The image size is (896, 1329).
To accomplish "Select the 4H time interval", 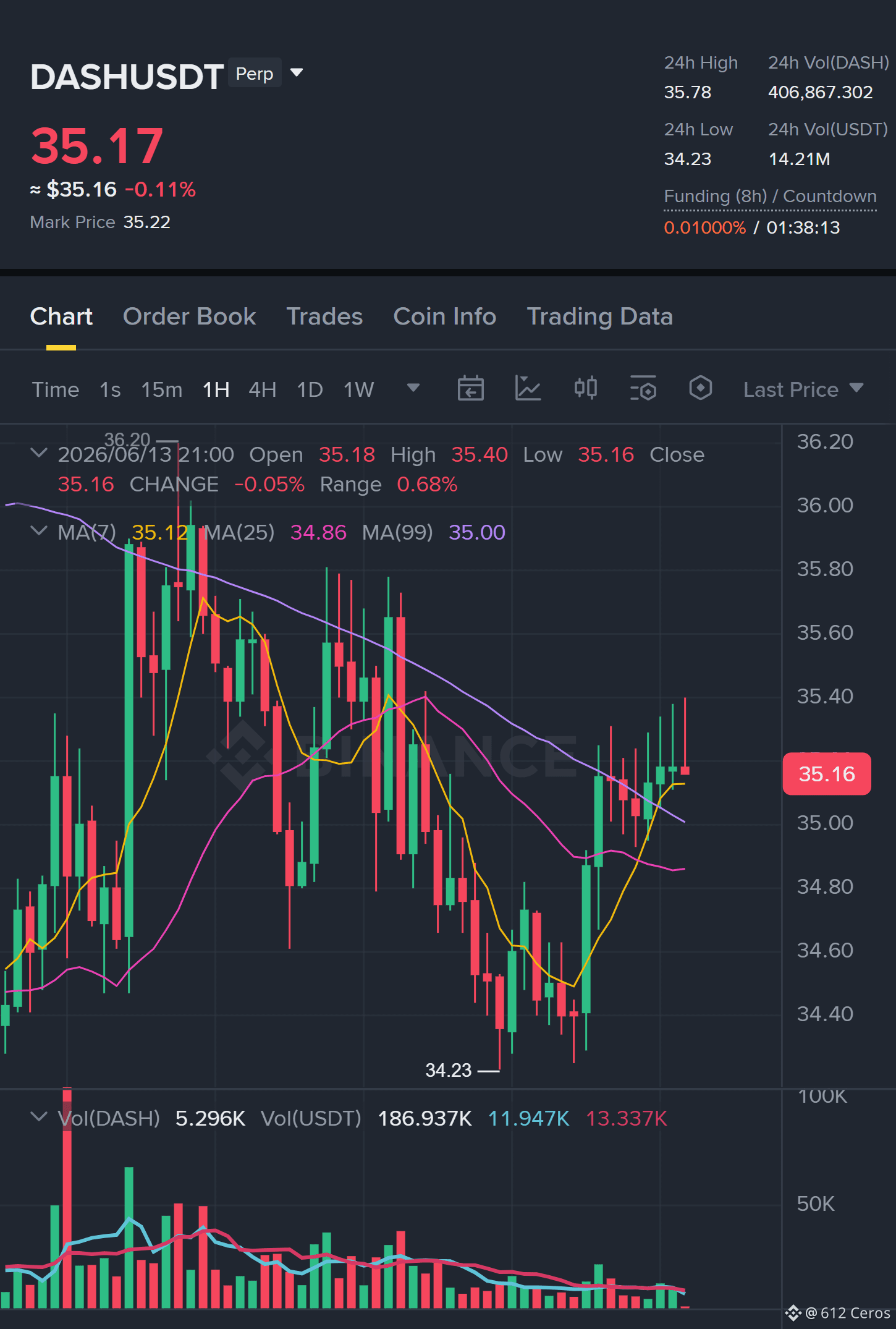I will (262, 389).
